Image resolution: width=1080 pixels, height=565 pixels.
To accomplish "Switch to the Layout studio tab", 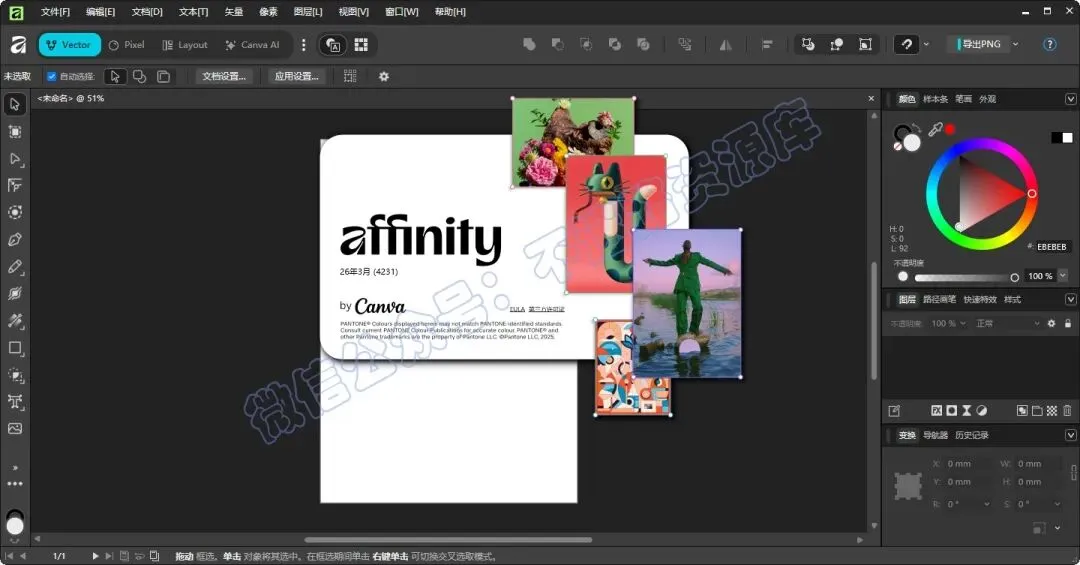I will click(185, 45).
